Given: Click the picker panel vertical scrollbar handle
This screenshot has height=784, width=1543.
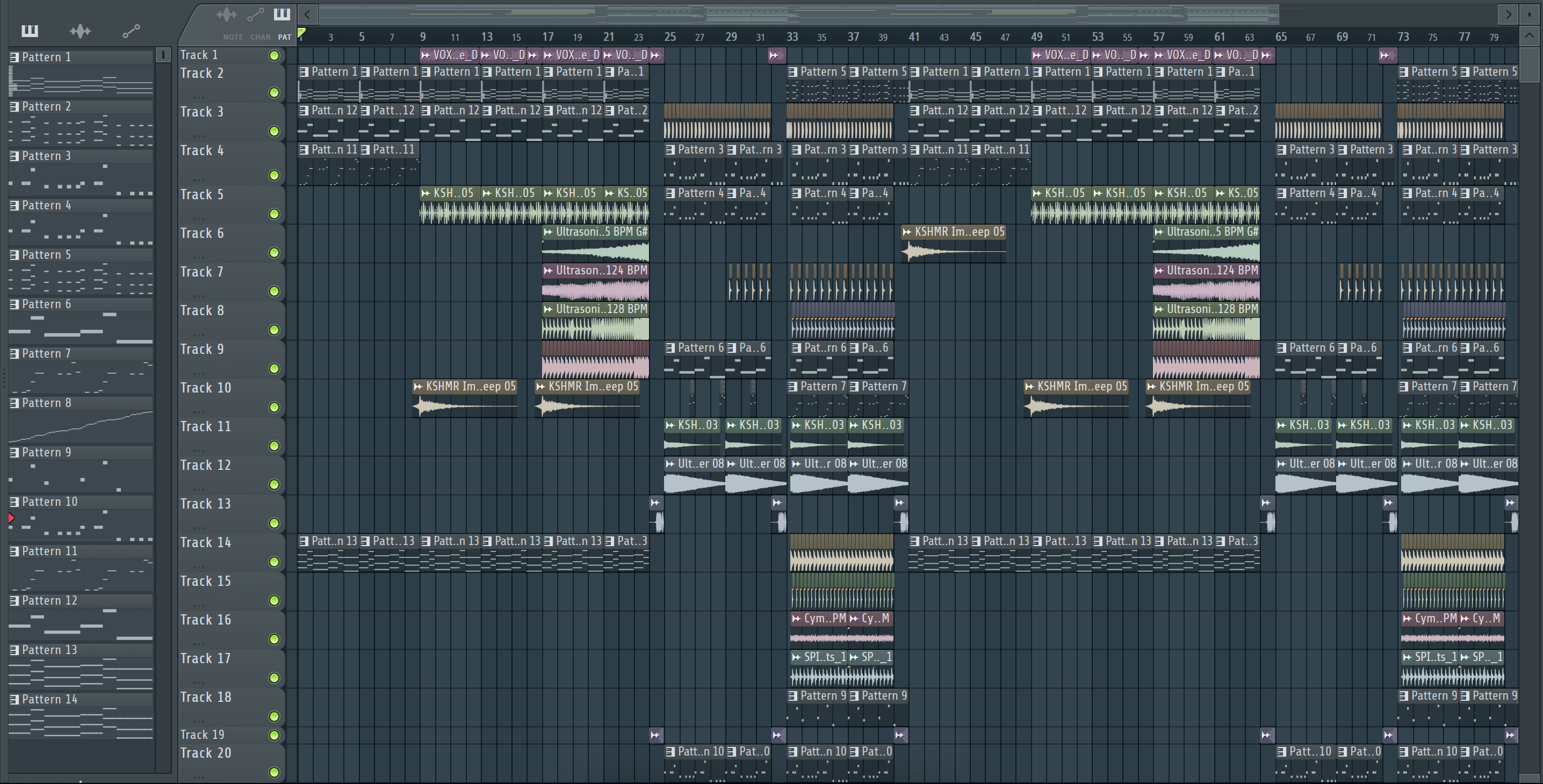Looking at the screenshot, I should [163, 55].
